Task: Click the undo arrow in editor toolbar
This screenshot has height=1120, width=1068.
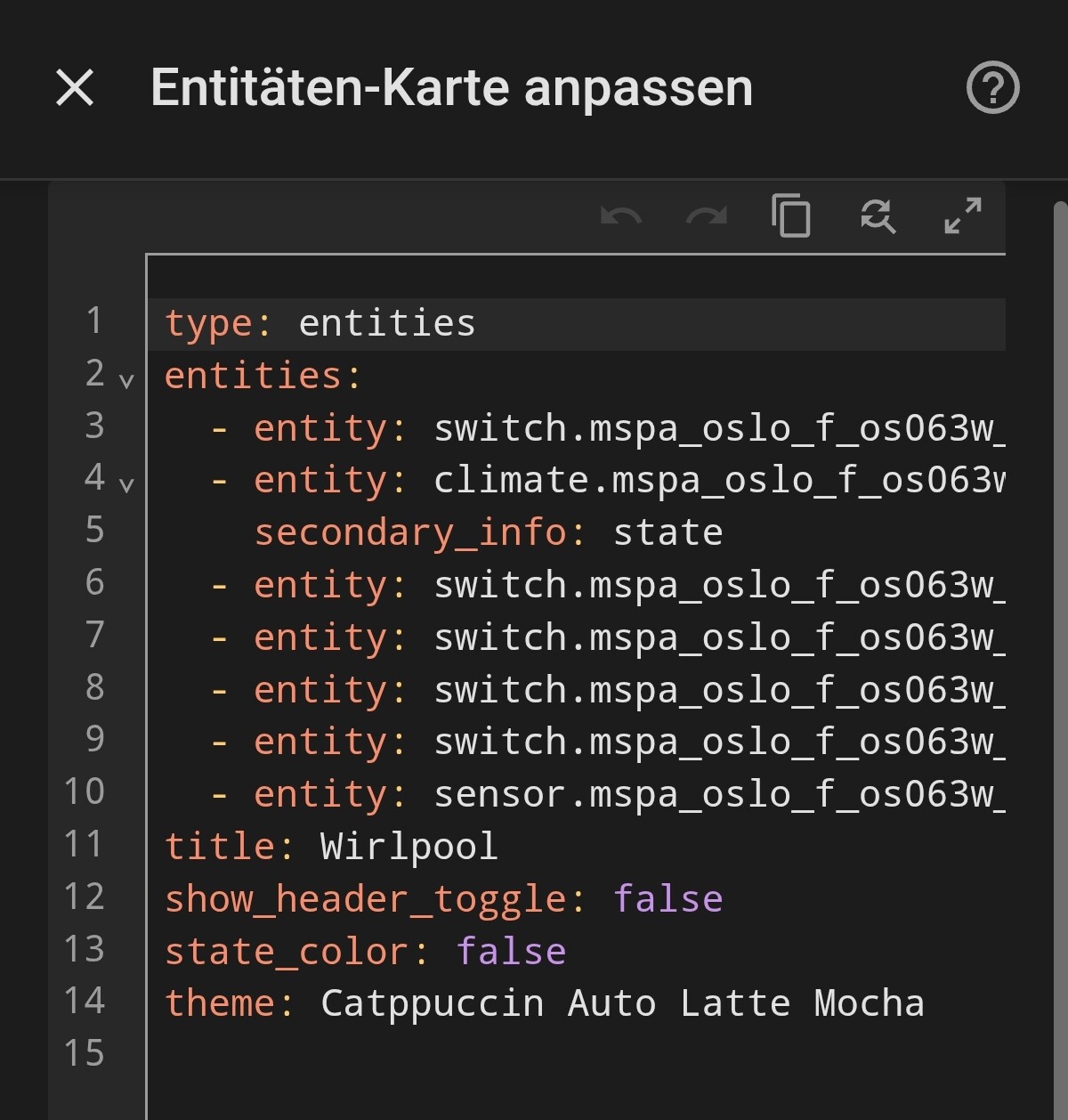Action: [x=621, y=216]
